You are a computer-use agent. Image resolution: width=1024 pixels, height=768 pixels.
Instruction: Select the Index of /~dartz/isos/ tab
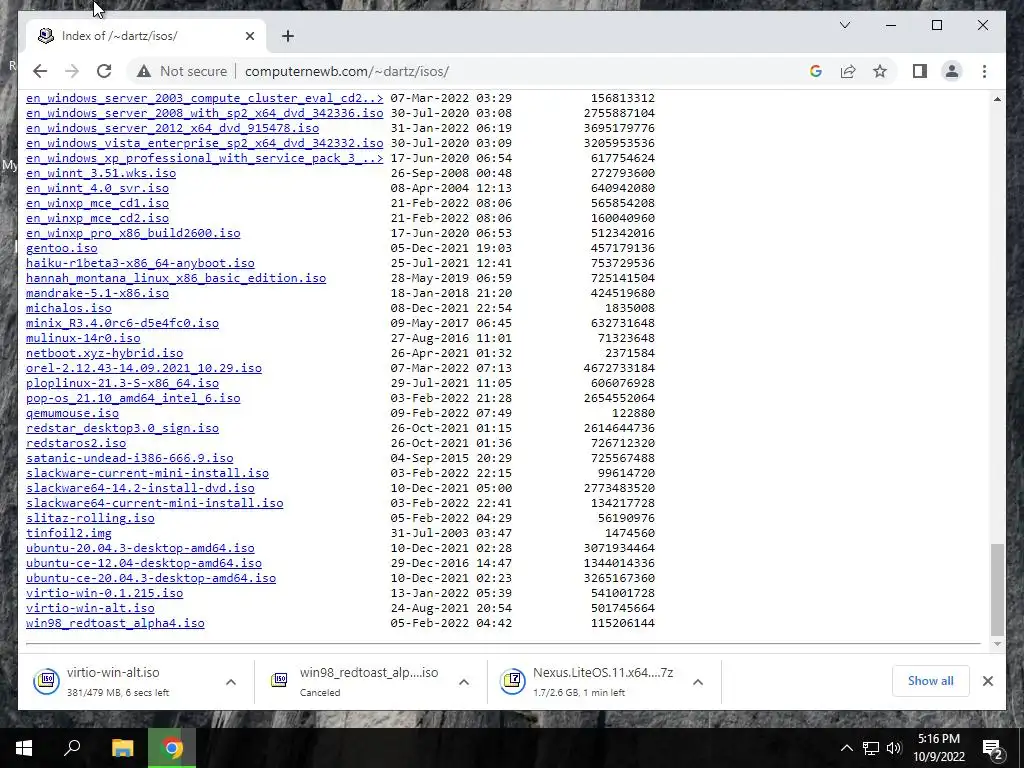(x=146, y=36)
